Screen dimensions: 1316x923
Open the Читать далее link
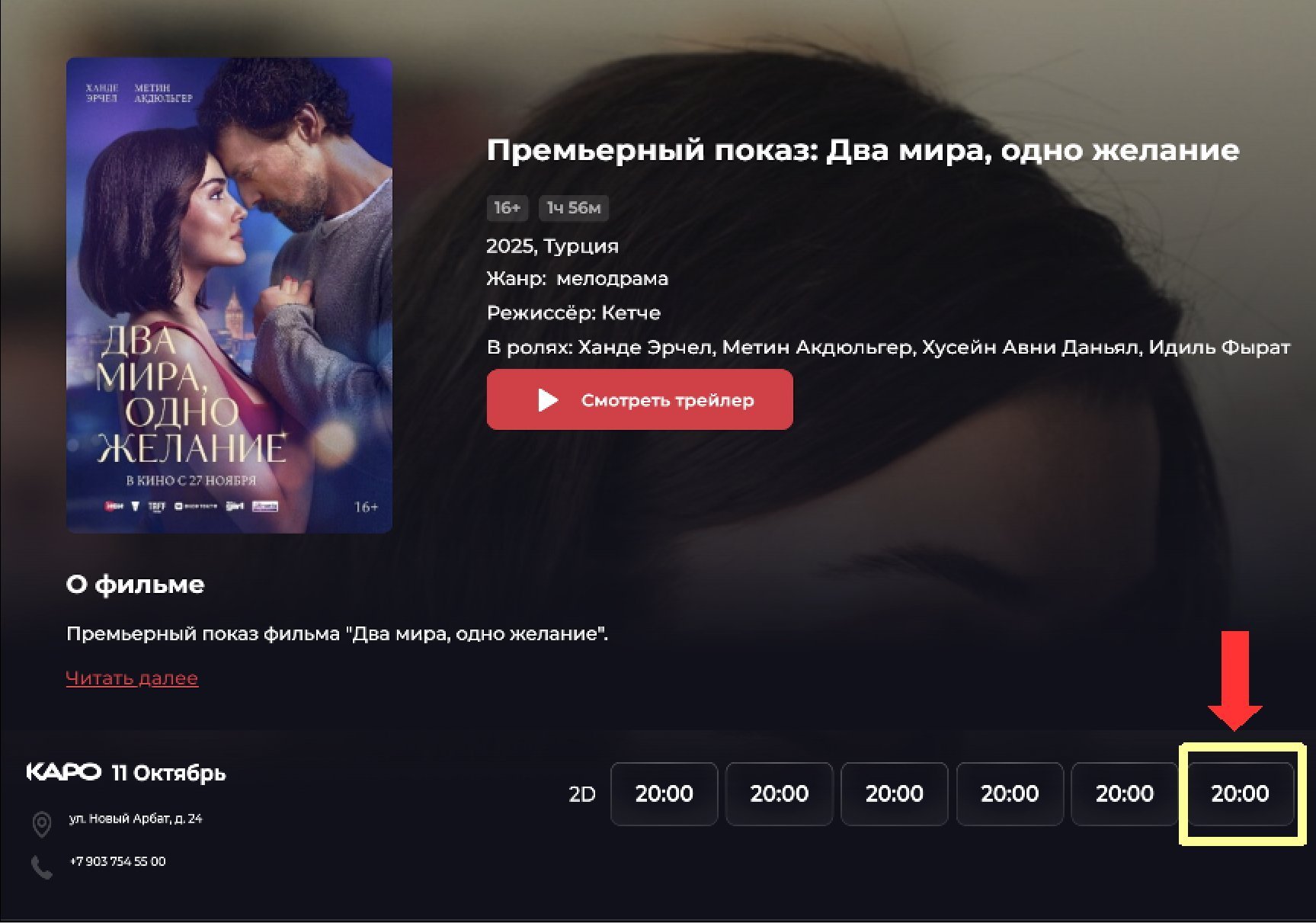132,678
